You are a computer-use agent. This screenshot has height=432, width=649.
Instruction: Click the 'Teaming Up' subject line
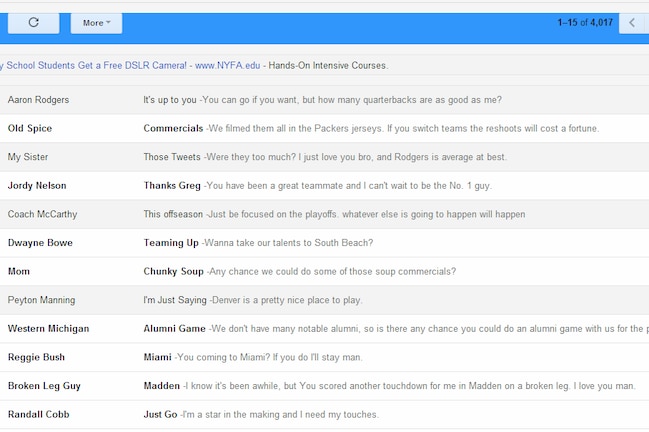[x=171, y=242]
